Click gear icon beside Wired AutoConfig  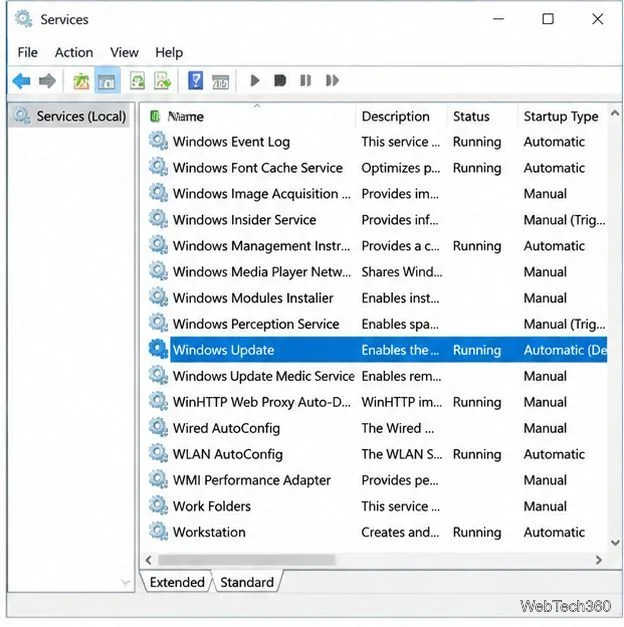(x=158, y=427)
